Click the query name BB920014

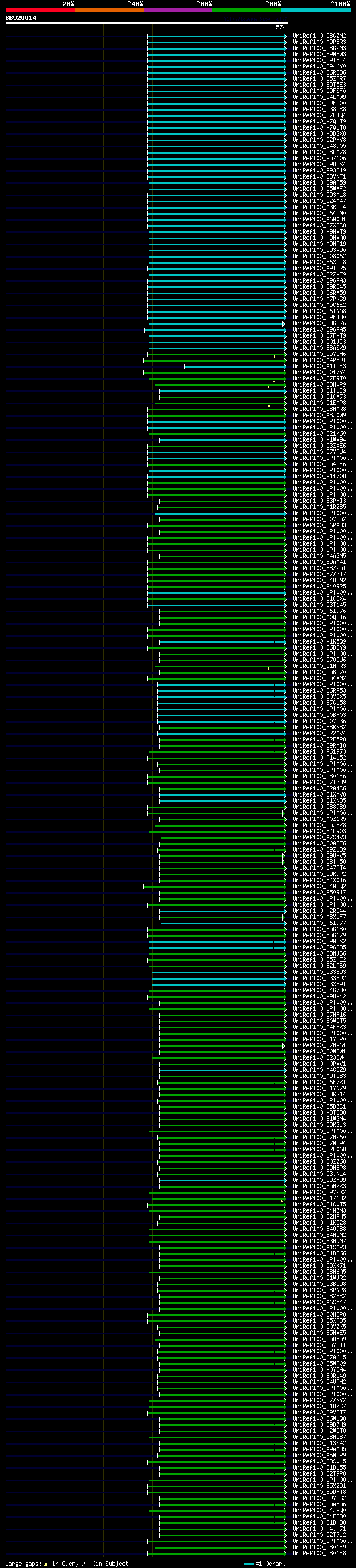[x=21, y=18]
